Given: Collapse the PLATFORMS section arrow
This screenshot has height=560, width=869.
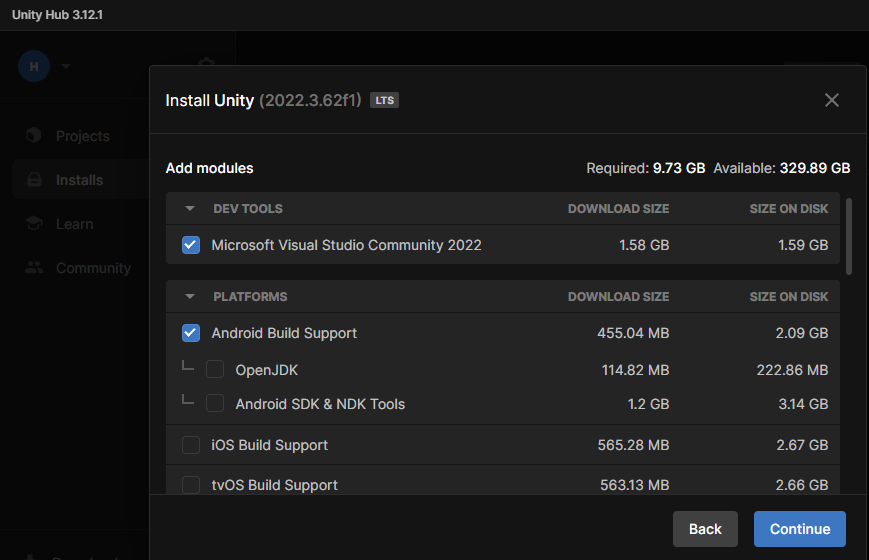Looking at the screenshot, I should click(x=190, y=297).
